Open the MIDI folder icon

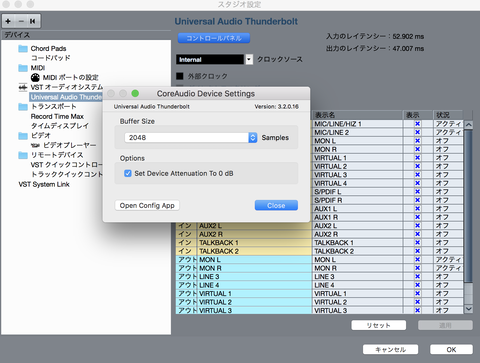tap(23, 68)
